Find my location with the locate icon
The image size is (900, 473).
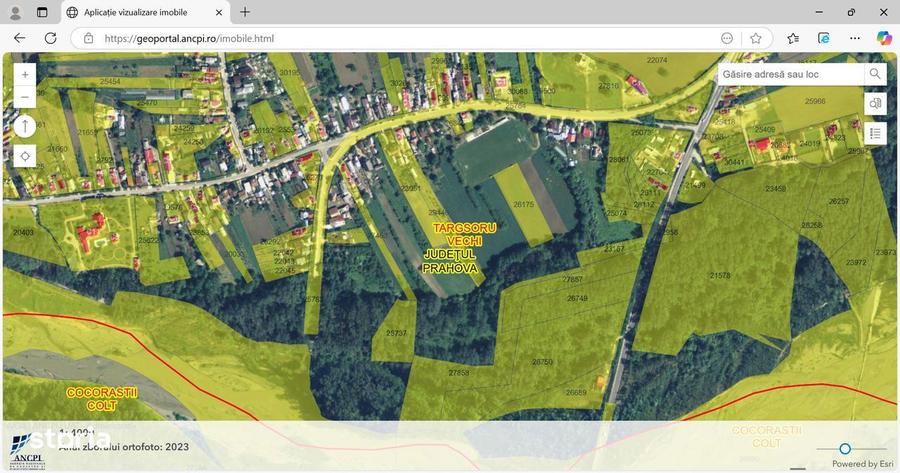[25, 156]
